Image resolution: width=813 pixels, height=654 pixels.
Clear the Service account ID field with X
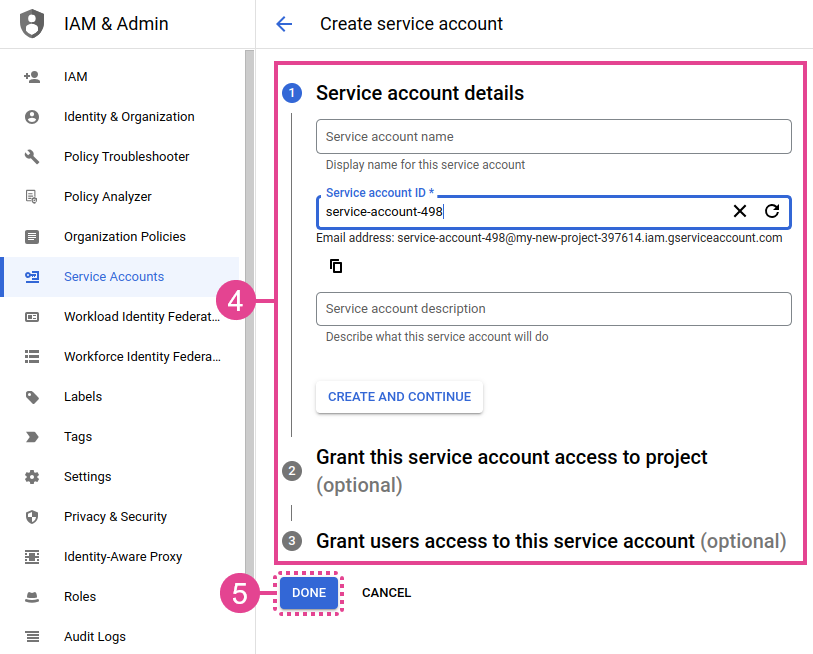click(740, 211)
